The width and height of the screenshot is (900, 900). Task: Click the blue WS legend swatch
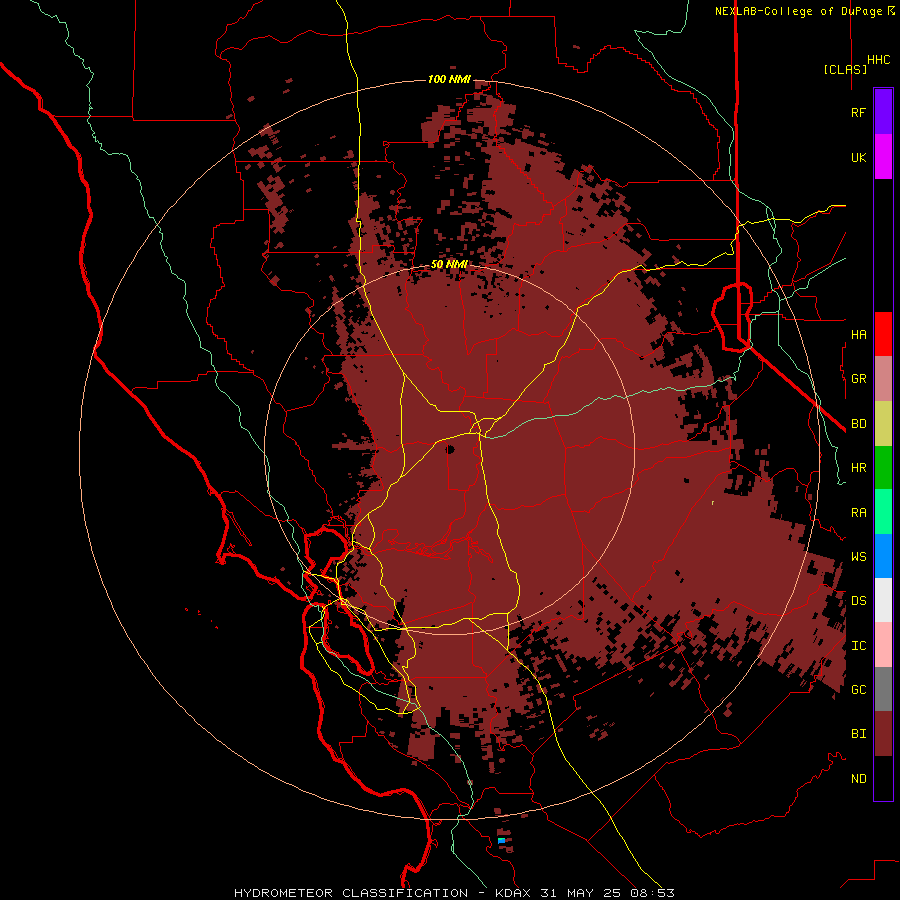(883, 556)
